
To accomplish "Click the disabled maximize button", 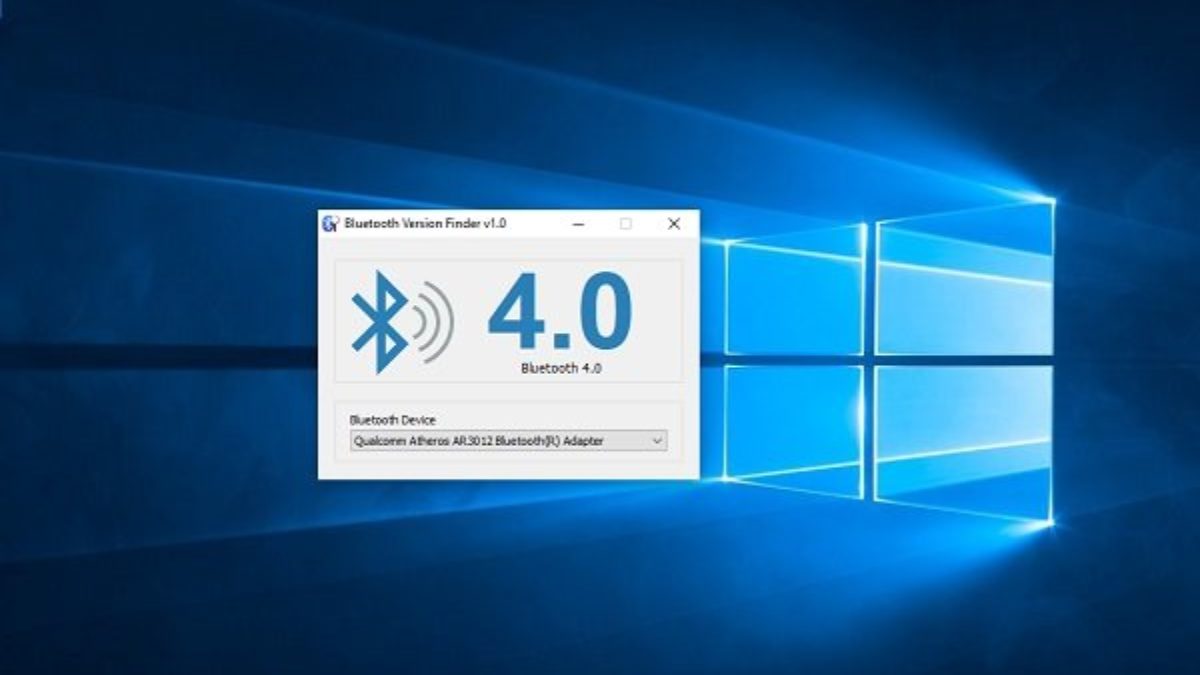I will (626, 224).
